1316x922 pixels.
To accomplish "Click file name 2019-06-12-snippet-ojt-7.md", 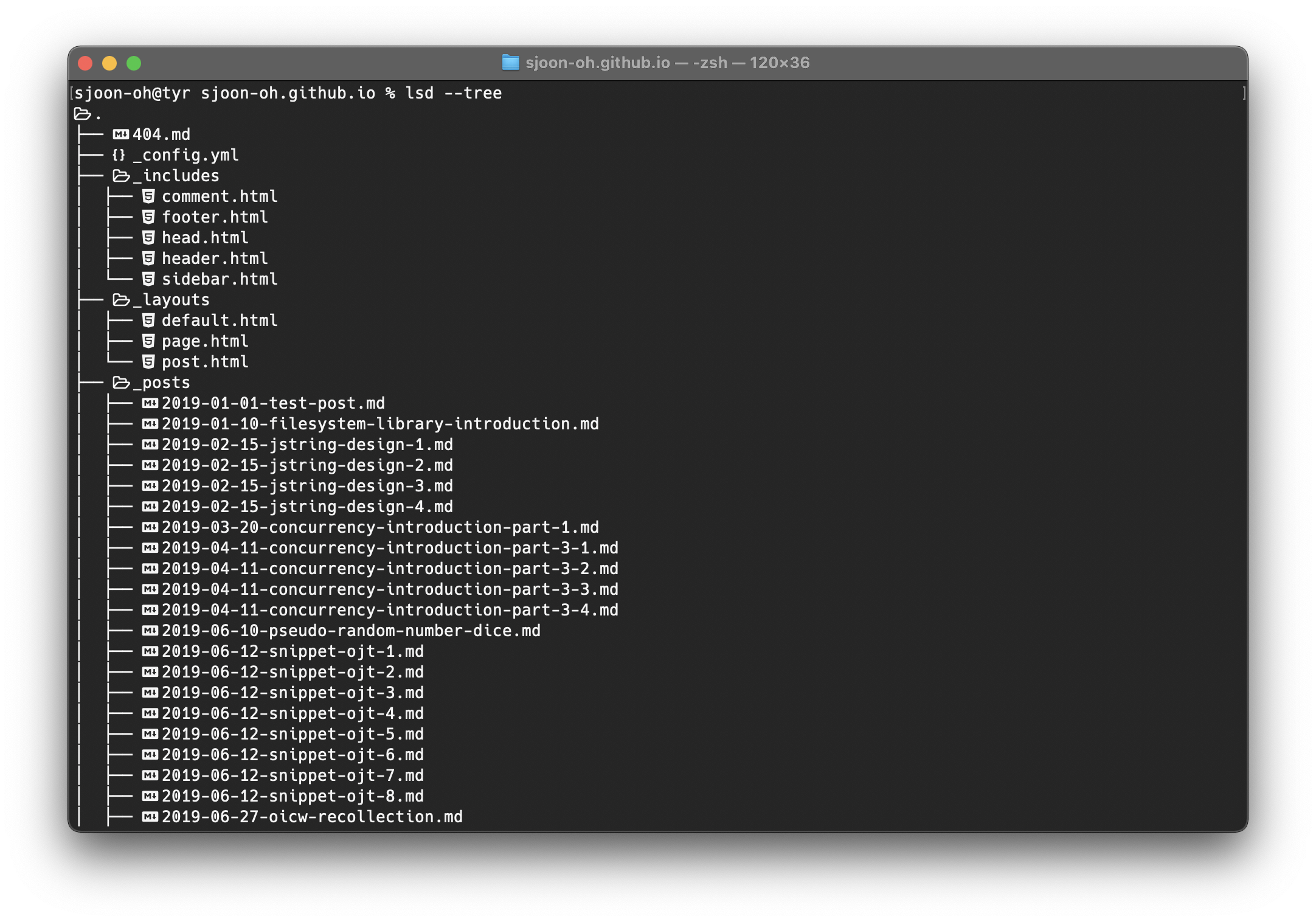I will coord(293,775).
